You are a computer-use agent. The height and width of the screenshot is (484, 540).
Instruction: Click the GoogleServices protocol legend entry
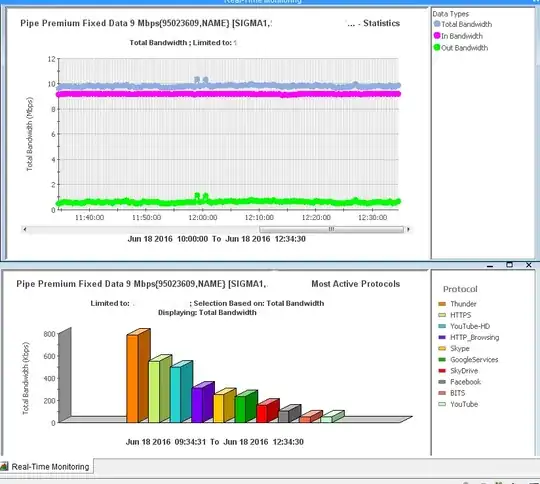point(468,360)
